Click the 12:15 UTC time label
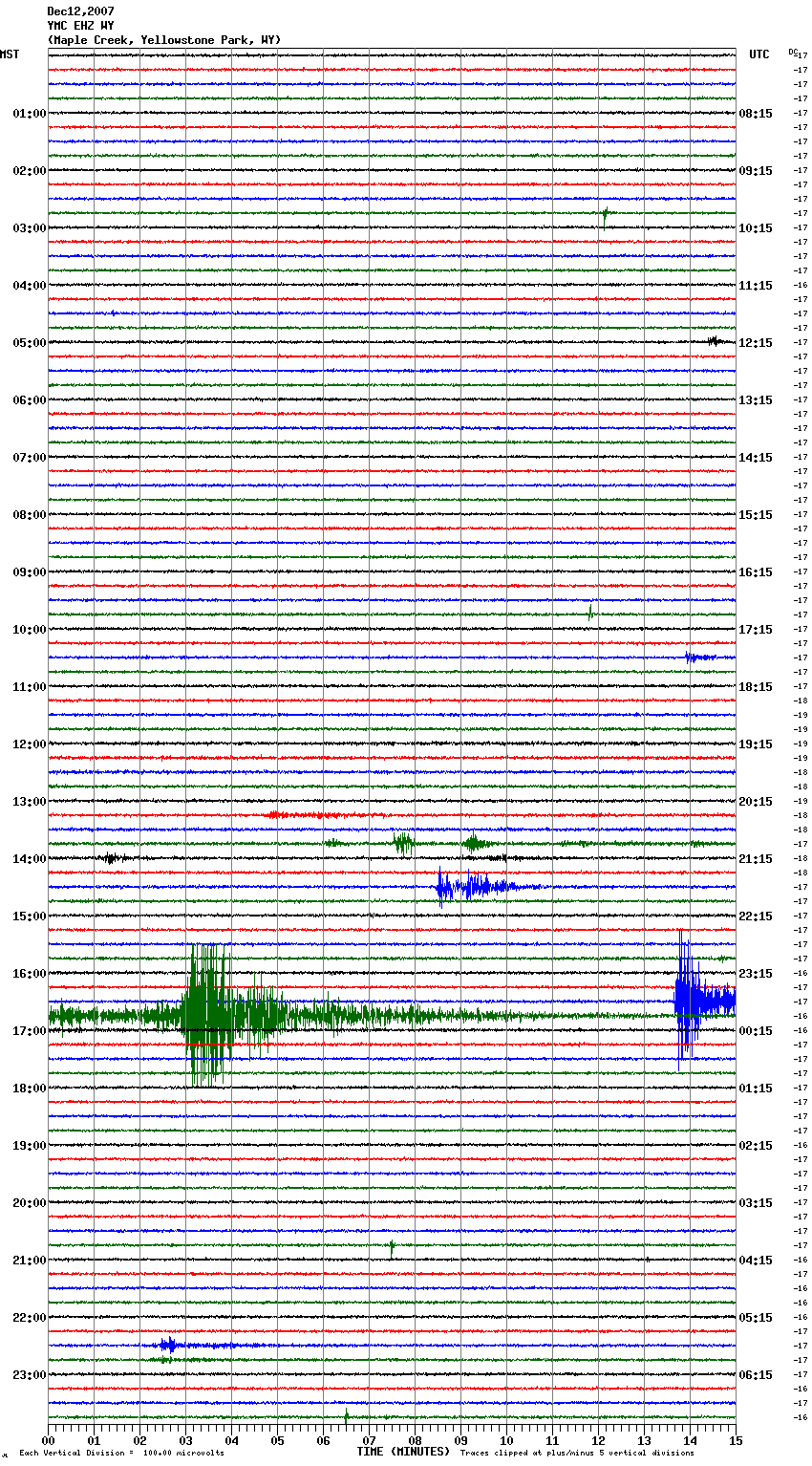This screenshot has width=812, height=1466. click(756, 343)
